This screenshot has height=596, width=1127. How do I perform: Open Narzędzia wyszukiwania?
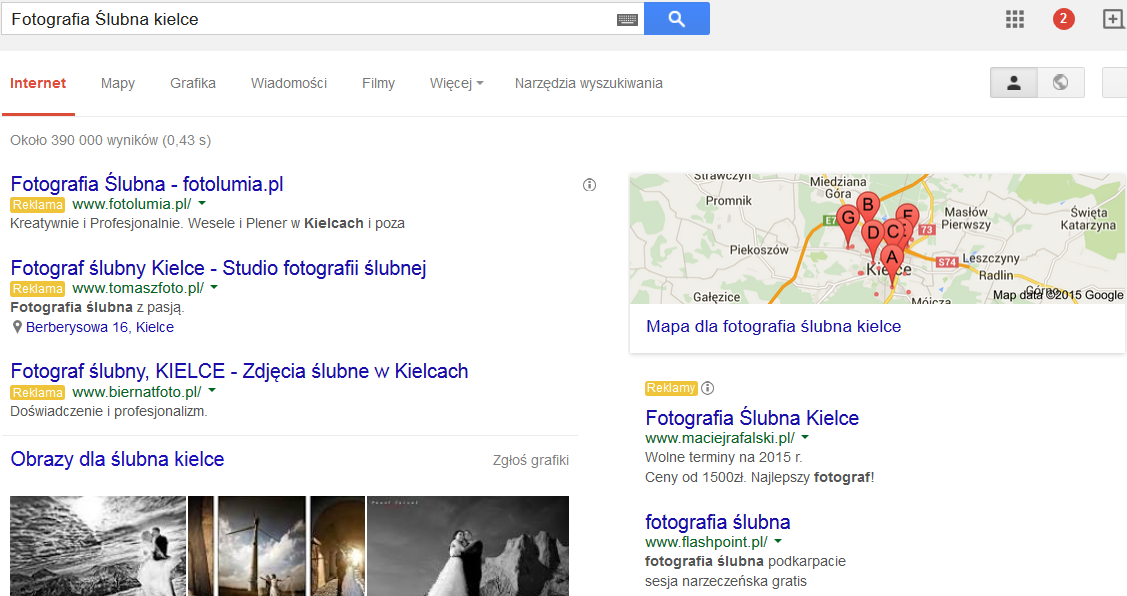pos(588,84)
